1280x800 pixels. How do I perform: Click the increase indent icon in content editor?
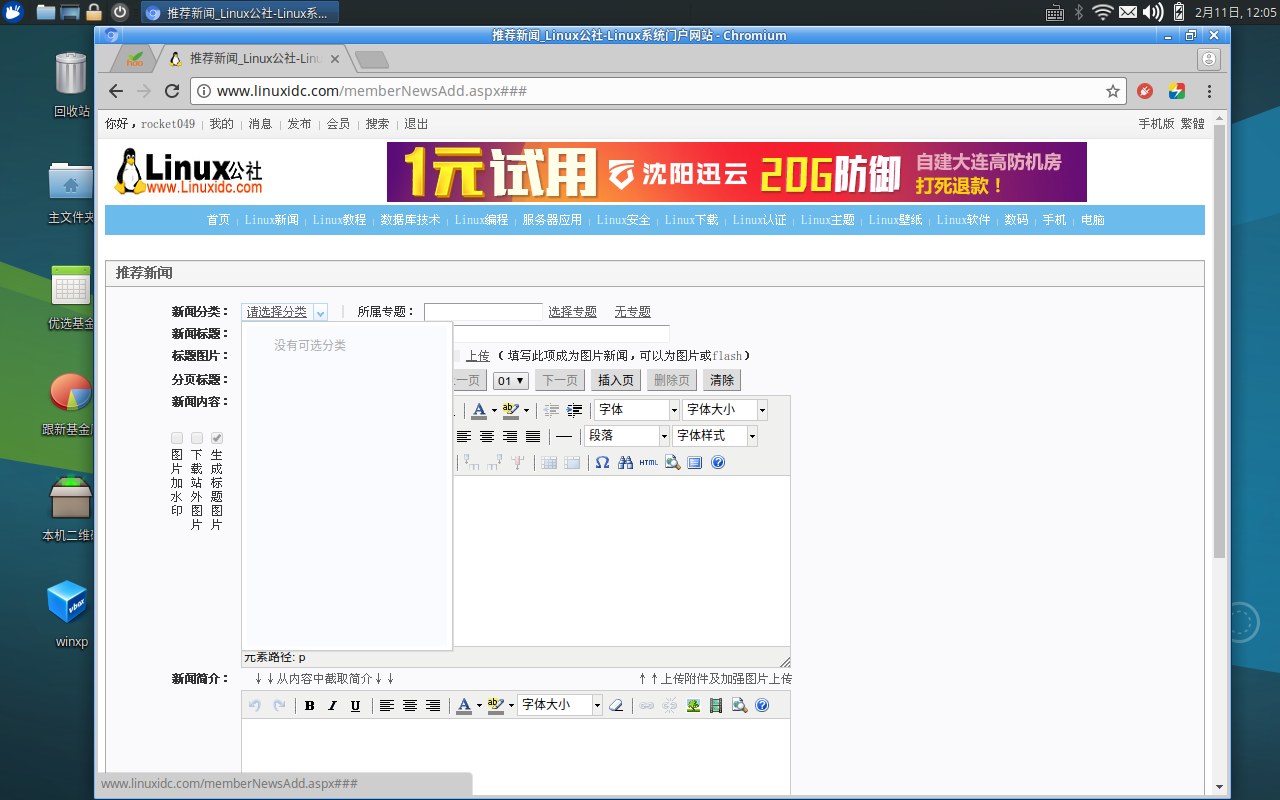[x=574, y=410]
